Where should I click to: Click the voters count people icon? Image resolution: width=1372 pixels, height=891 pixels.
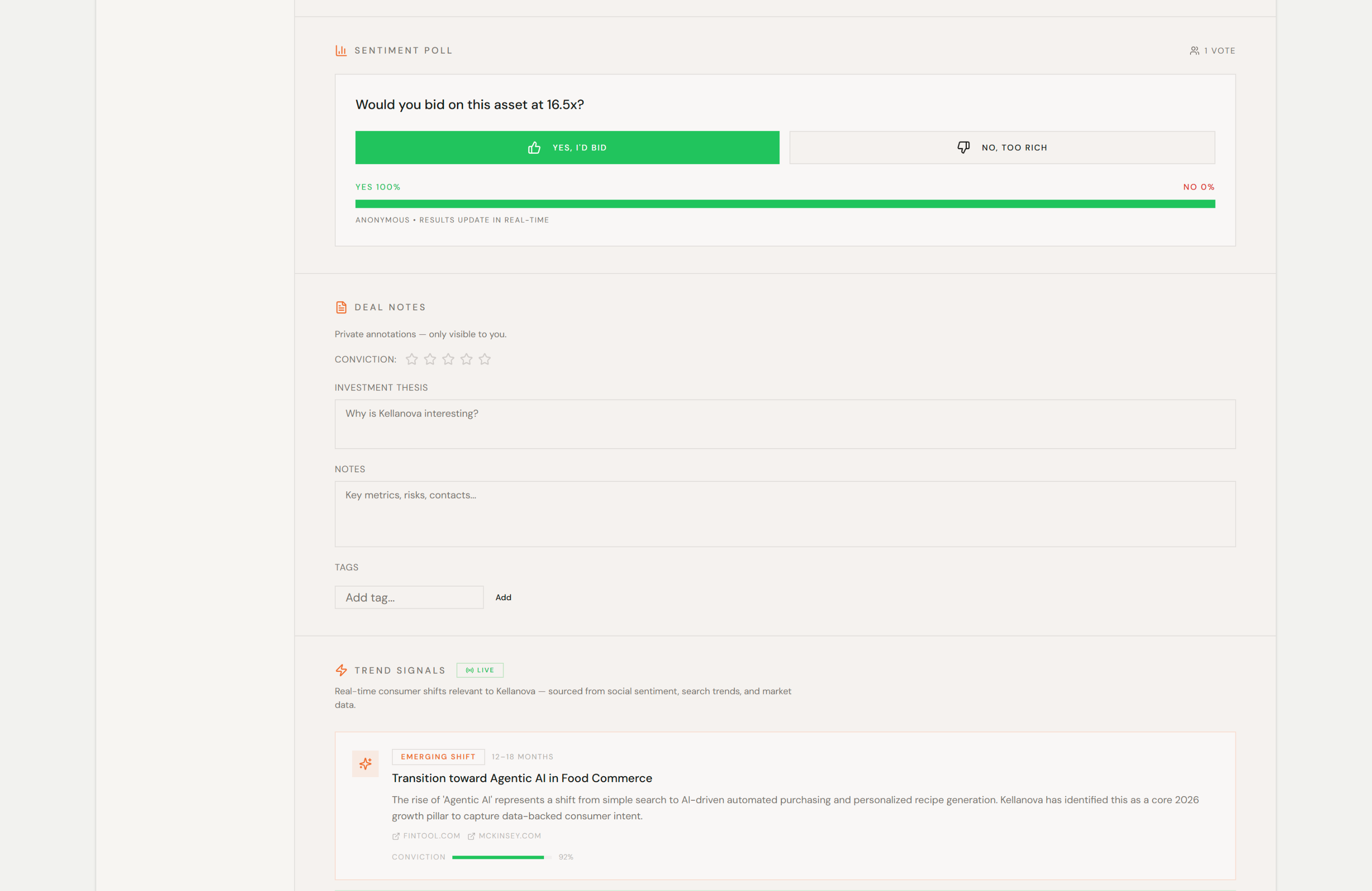(x=1194, y=51)
